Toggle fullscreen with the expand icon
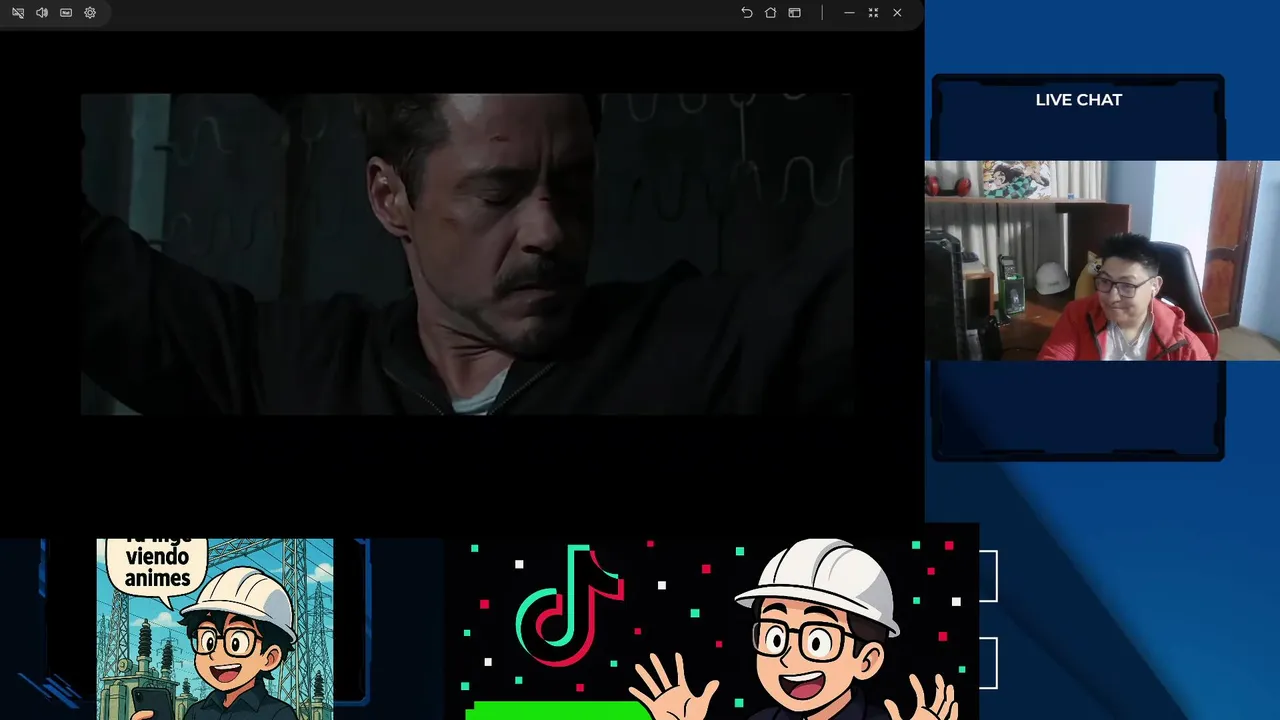1280x720 pixels. (x=873, y=13)
